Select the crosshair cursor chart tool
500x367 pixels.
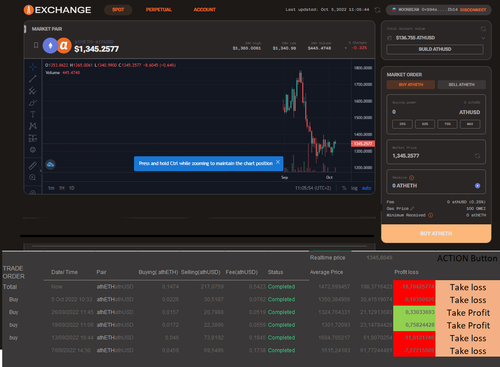click(x=33, y=67)
